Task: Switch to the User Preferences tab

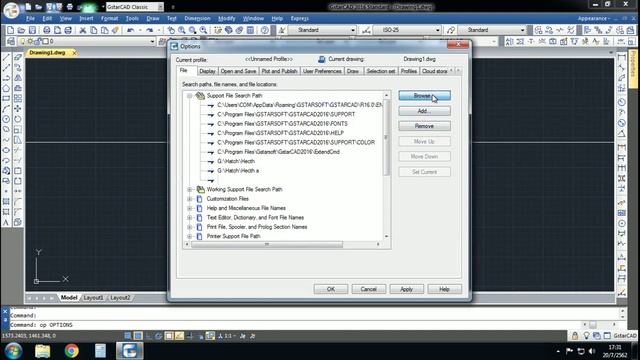Action: pos(322,71)
